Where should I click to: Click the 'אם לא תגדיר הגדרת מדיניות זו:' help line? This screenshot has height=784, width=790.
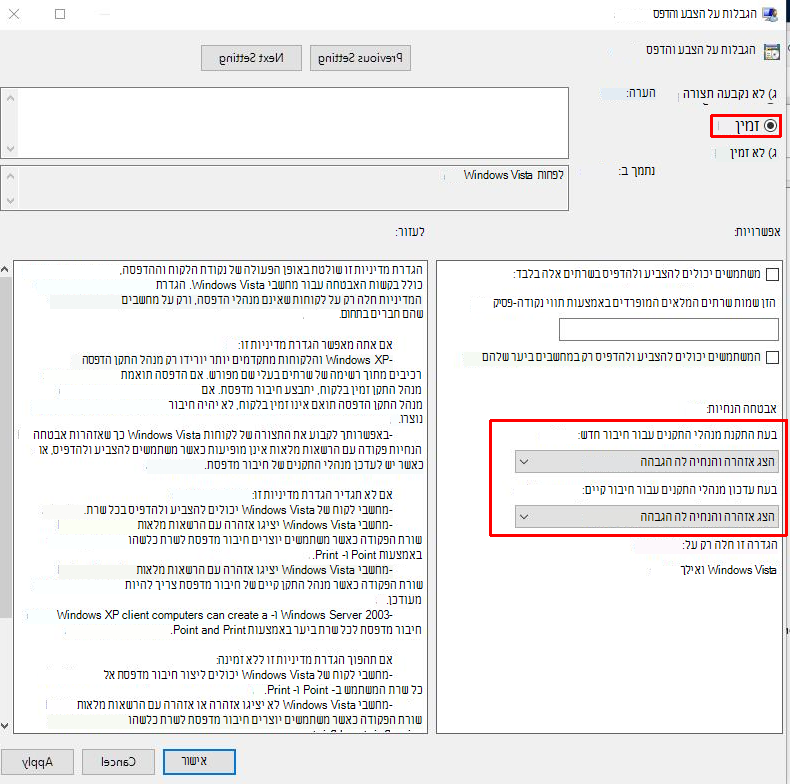pos(322,494)
